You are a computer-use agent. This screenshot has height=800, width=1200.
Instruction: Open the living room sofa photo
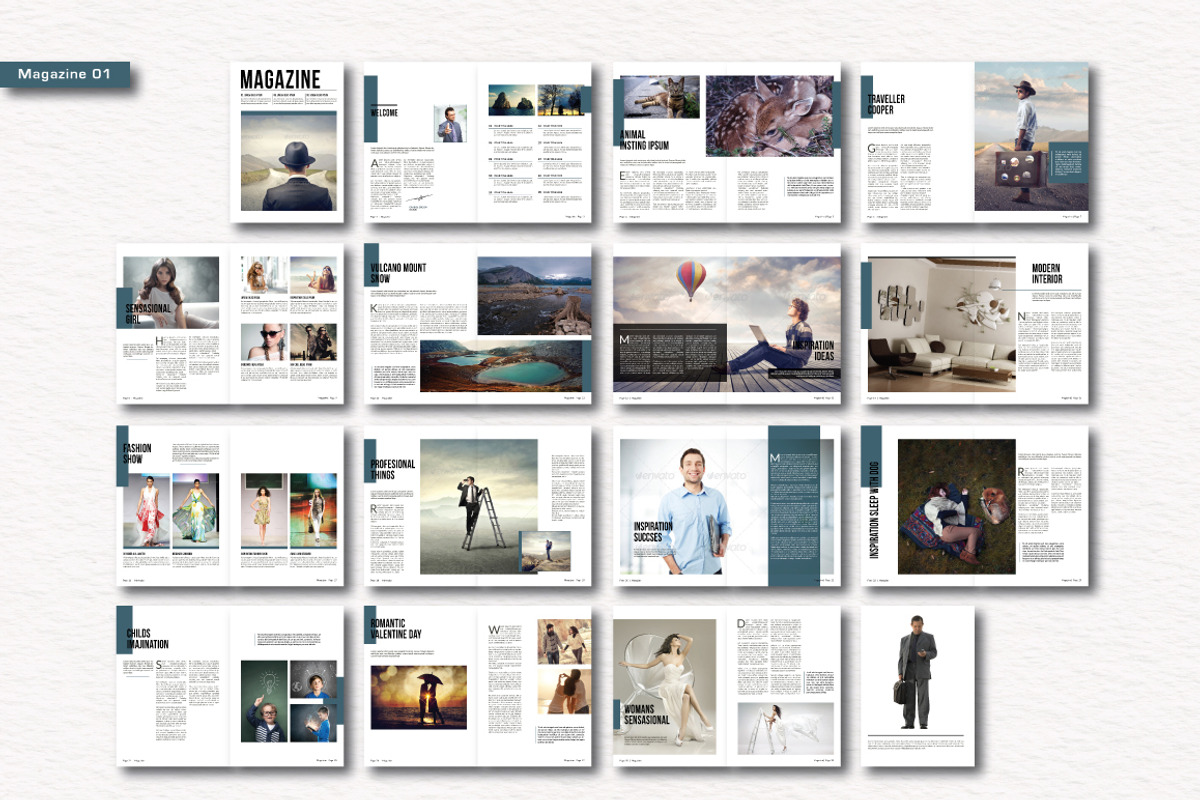click(941, 322)
